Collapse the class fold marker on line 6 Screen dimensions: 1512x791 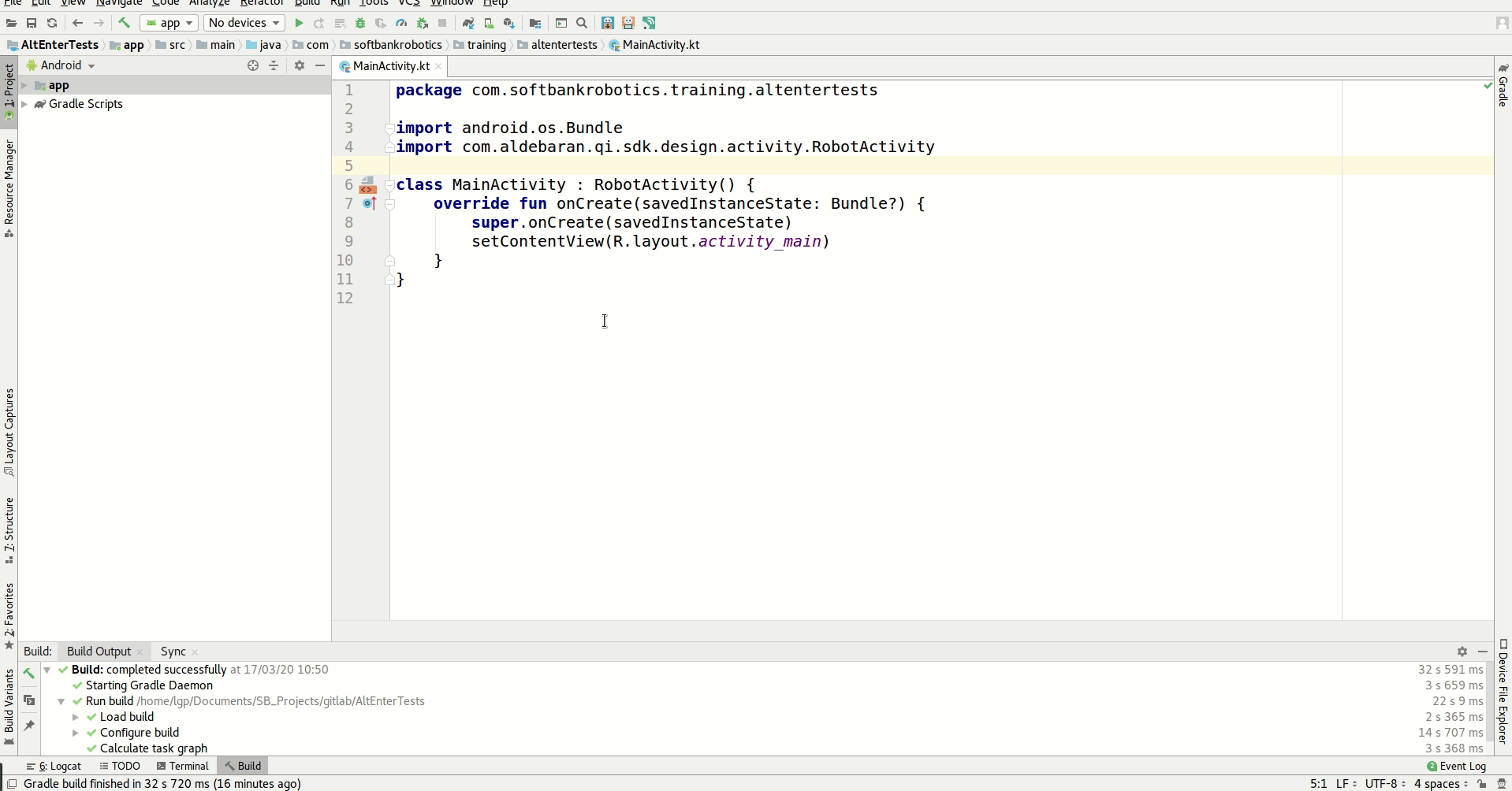tap(389, 186)
